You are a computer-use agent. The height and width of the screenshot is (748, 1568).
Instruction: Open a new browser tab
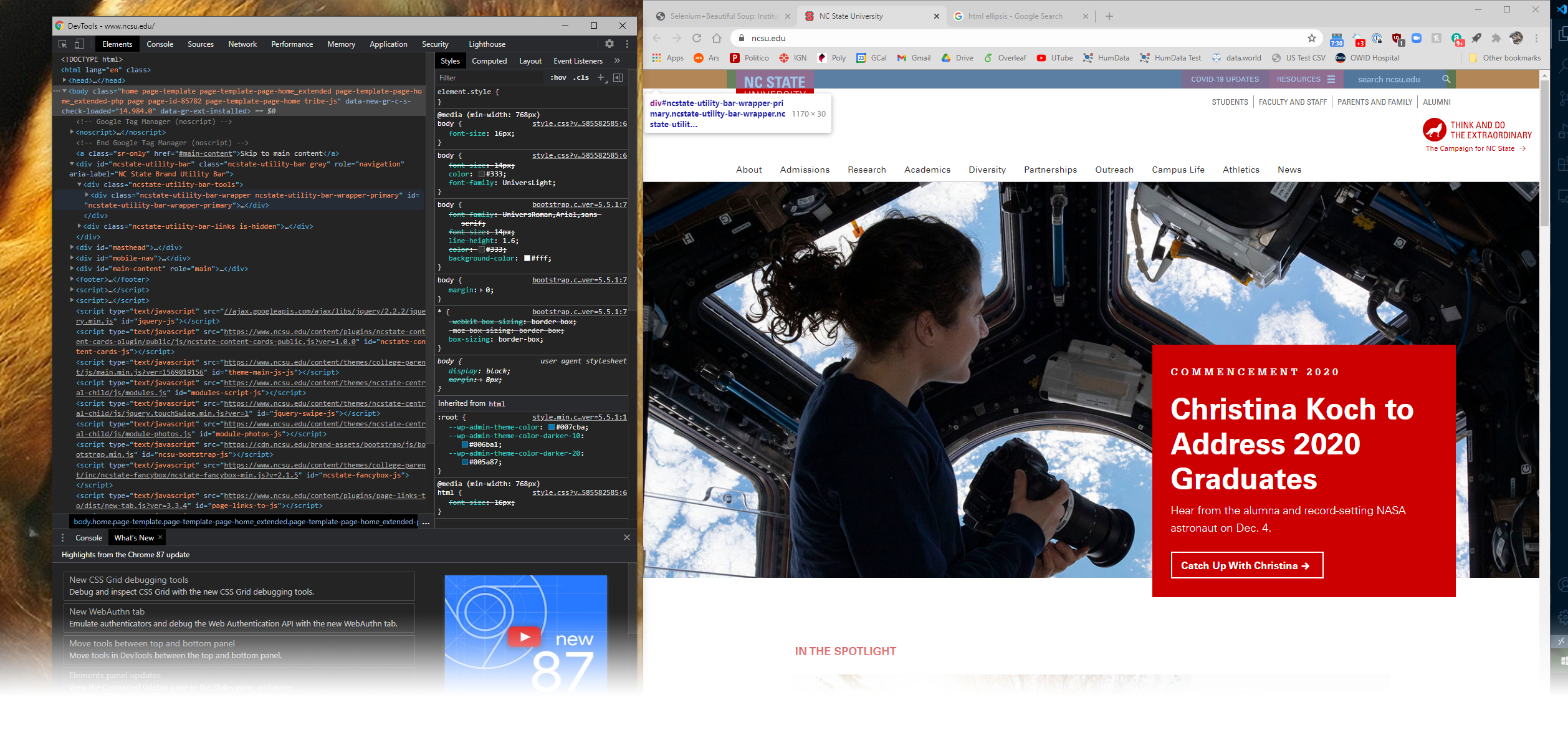[1109, 16]
